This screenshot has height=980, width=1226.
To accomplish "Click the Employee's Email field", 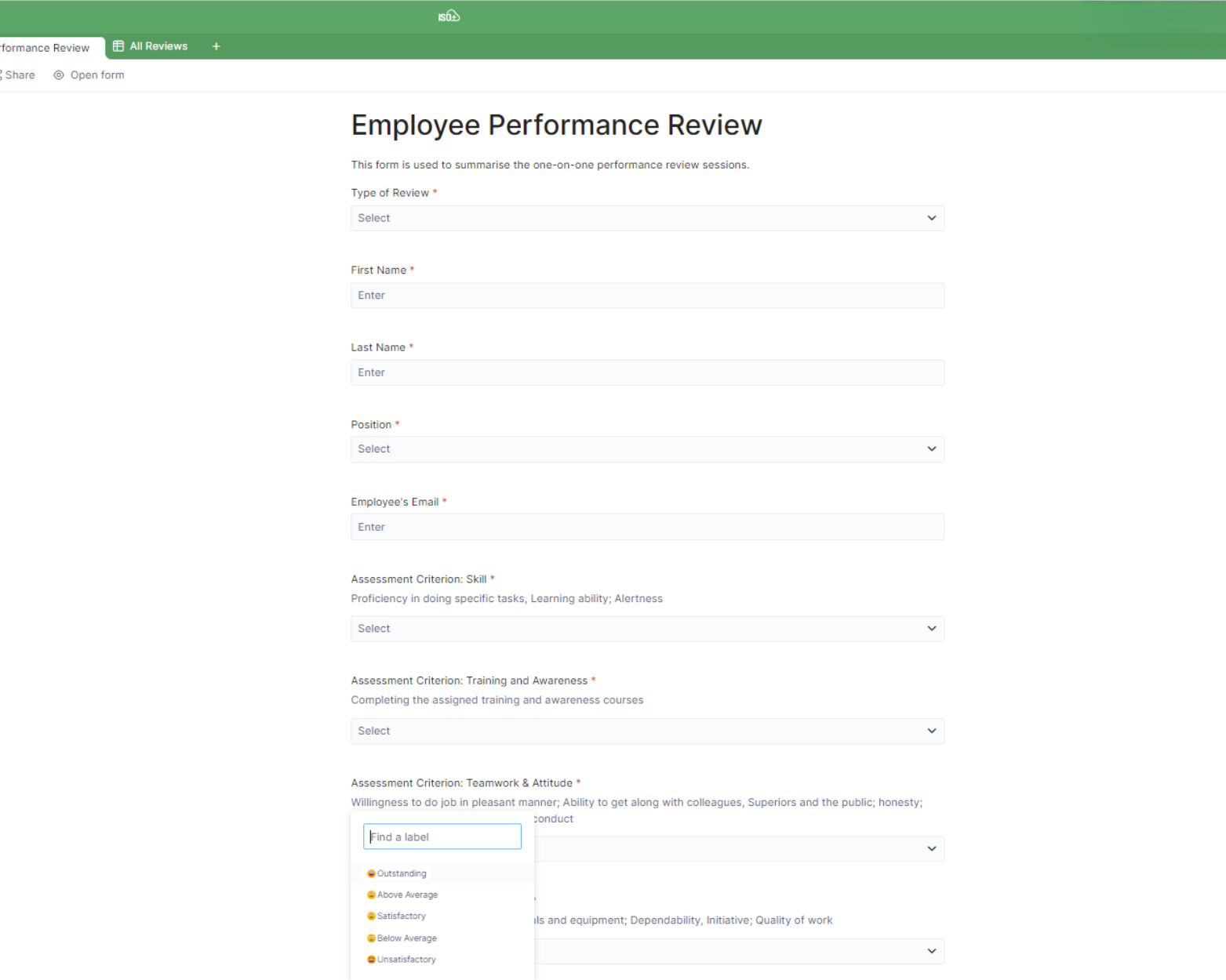I will [x=646, y=527].
